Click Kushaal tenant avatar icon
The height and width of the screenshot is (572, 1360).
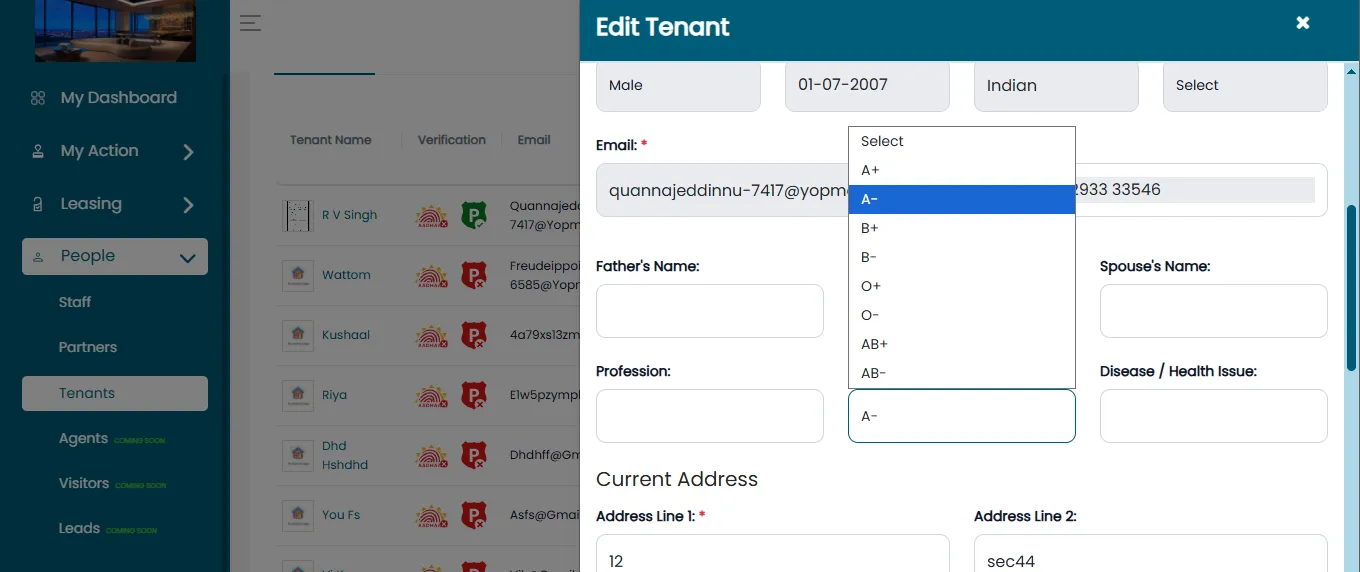click(298, 335)
